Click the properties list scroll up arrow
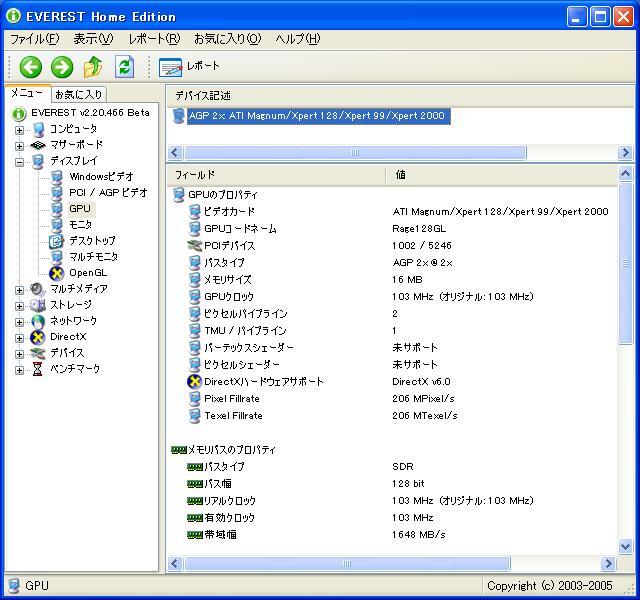This screenshot has height=600, width=640. pos(625,174)
